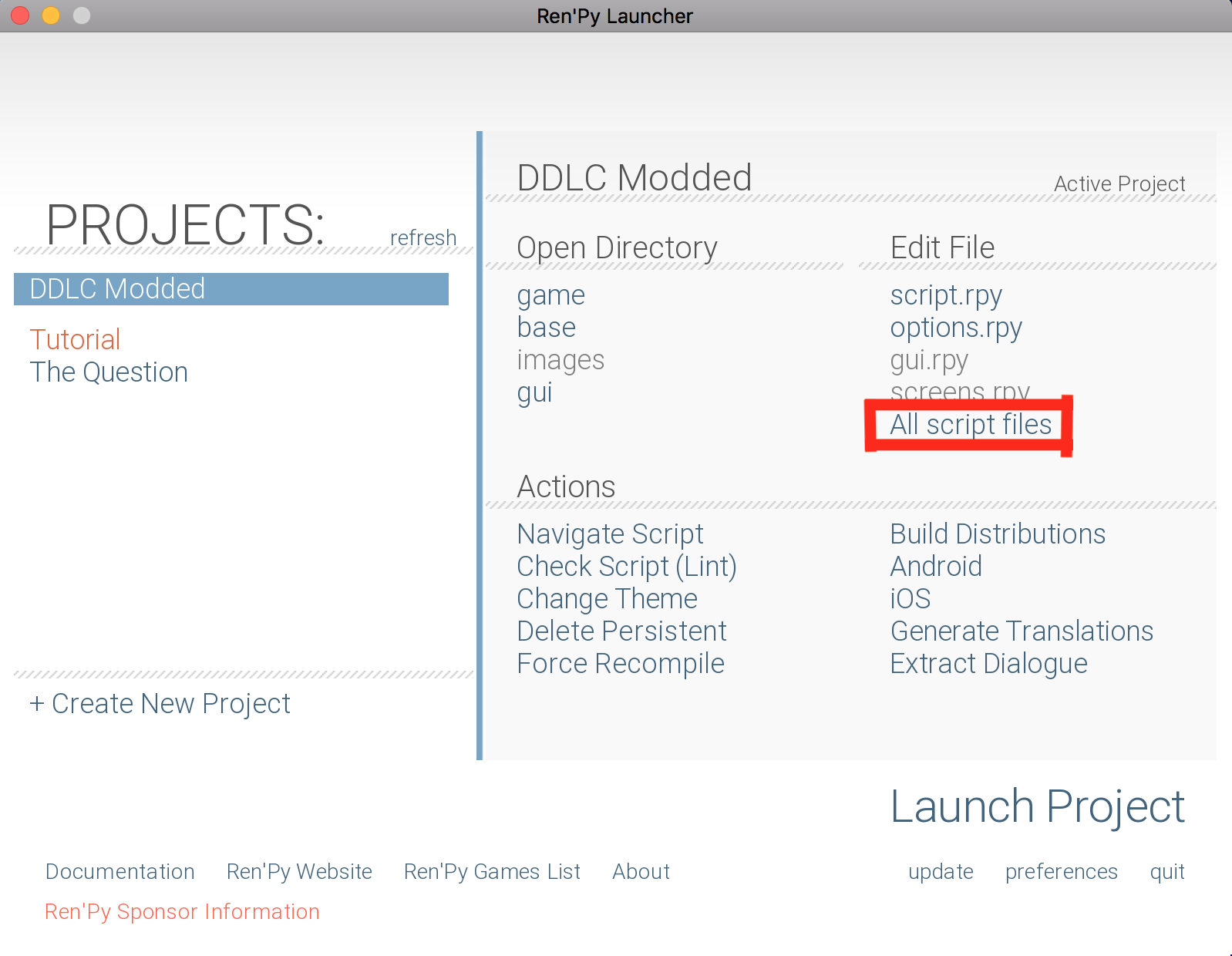Viewport: 1232px width, 956px height.
Task: Open the game directory
Action: point(551,295)
